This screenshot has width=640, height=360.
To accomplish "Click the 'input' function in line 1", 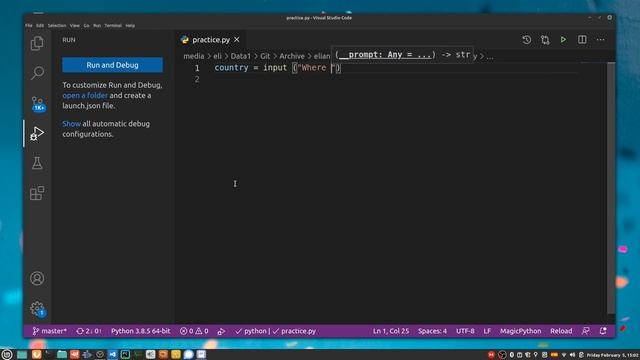I will tap(275, 68).
